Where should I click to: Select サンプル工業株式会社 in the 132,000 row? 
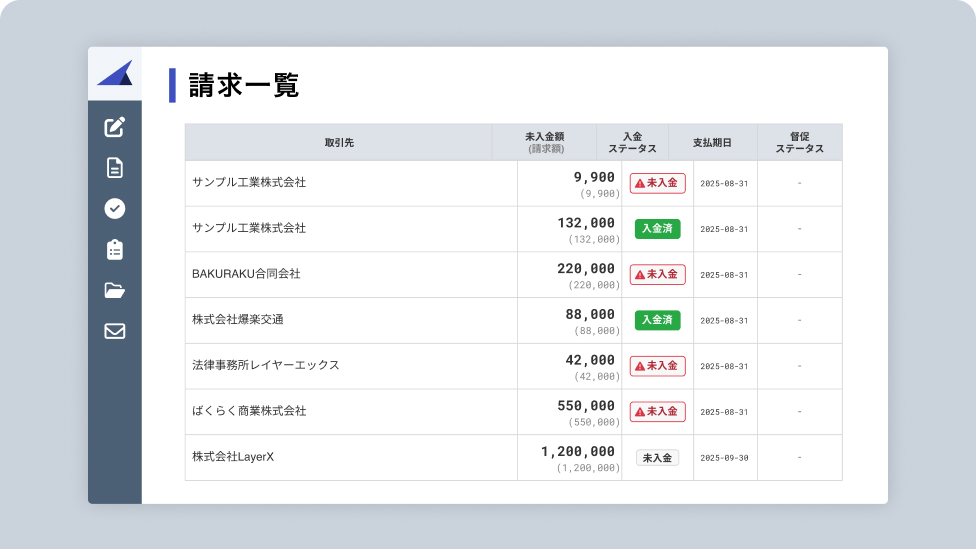(x=249, y=228)
